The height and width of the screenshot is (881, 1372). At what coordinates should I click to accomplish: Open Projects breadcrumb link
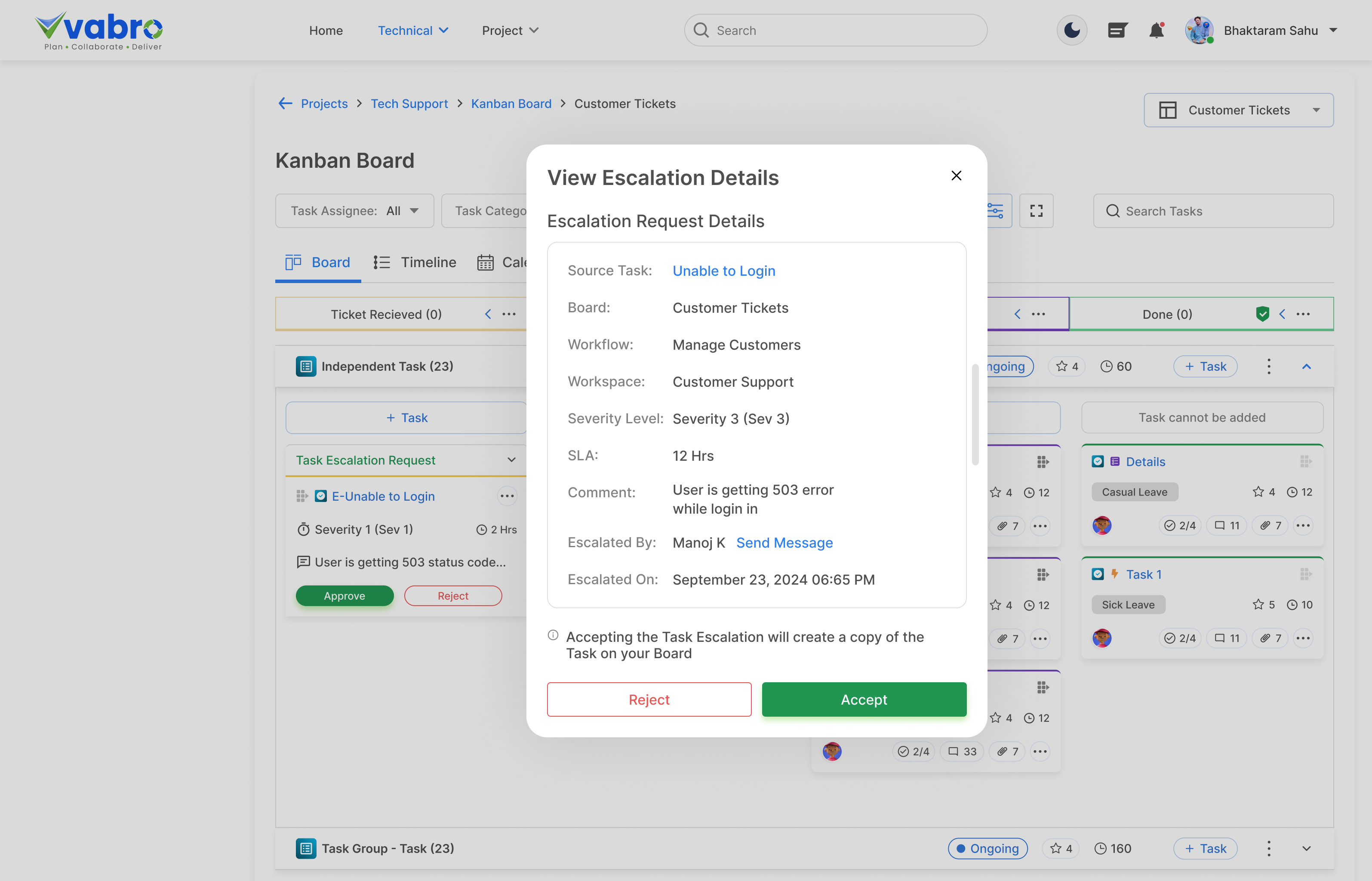[x=324, y=104]
